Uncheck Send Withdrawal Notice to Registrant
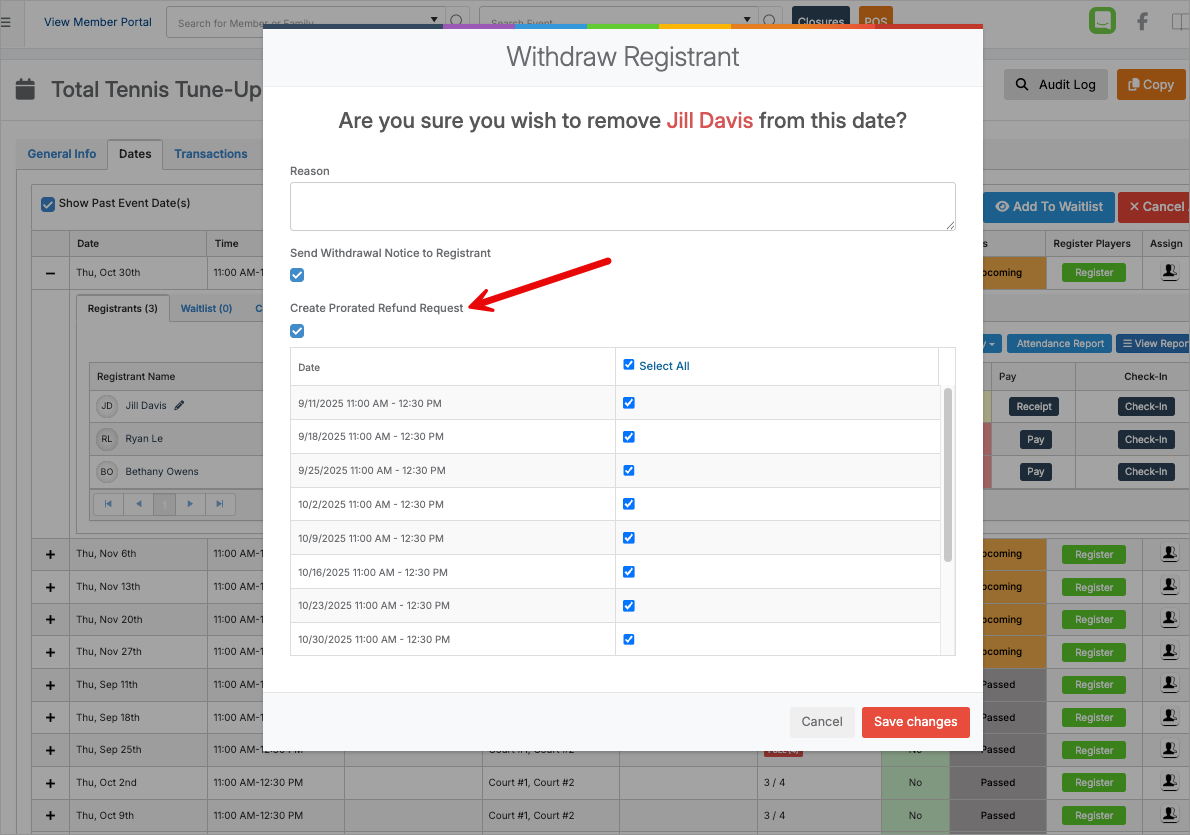 (x=297, y=275)
